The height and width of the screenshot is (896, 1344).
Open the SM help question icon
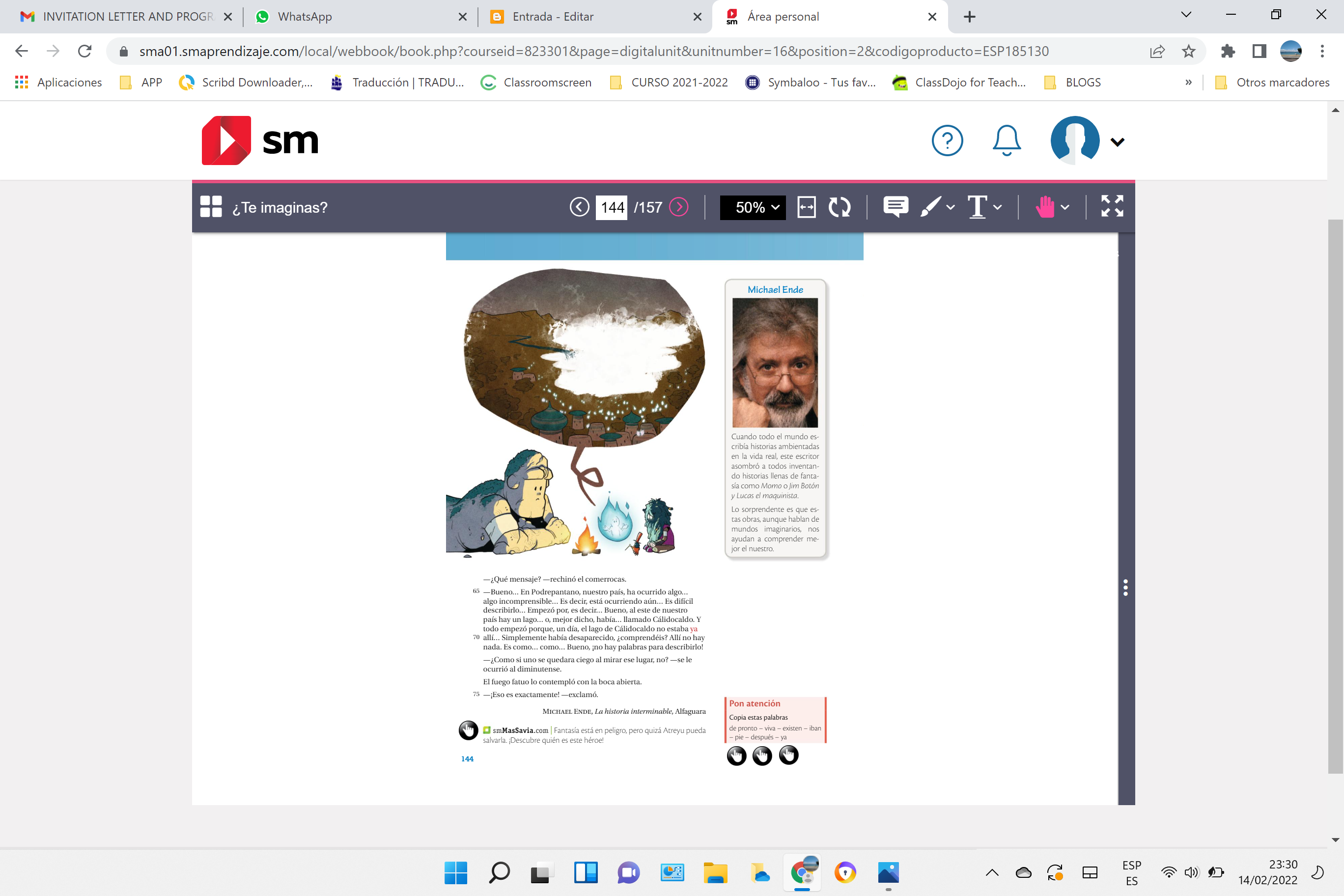(947, 140)
